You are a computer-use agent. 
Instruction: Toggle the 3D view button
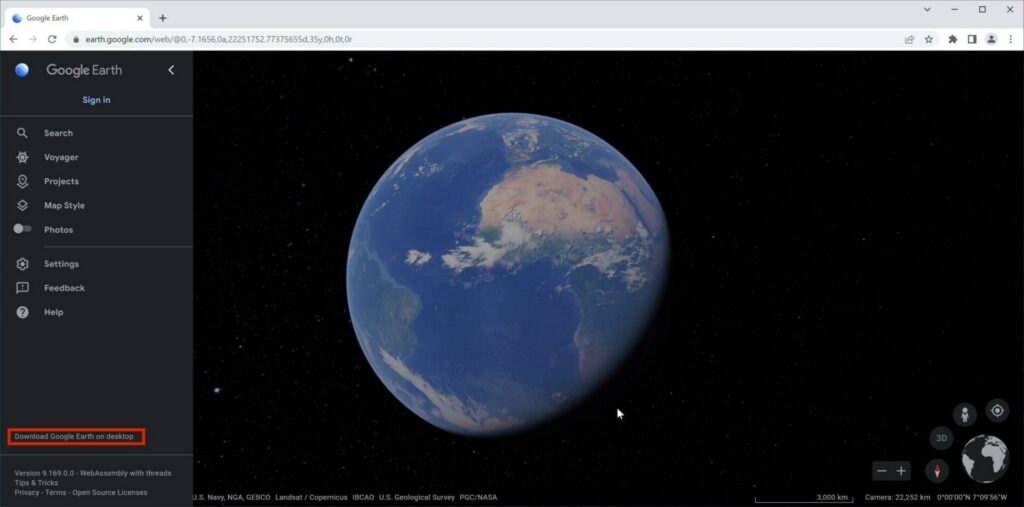coord(941,438)
